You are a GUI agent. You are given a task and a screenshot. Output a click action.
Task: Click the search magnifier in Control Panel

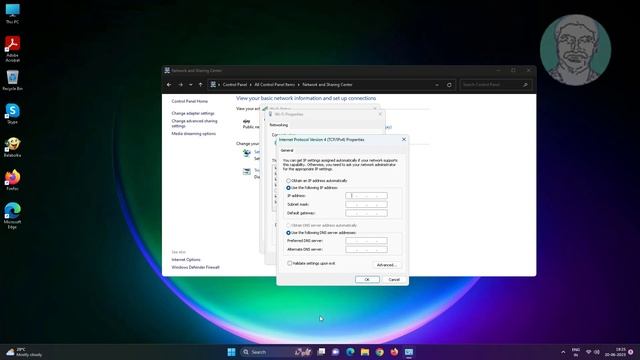[525, 84]
